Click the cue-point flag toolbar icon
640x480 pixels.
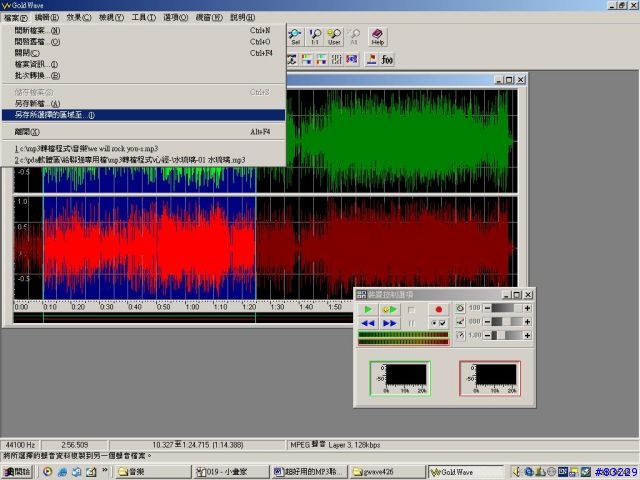pos(371,60)
